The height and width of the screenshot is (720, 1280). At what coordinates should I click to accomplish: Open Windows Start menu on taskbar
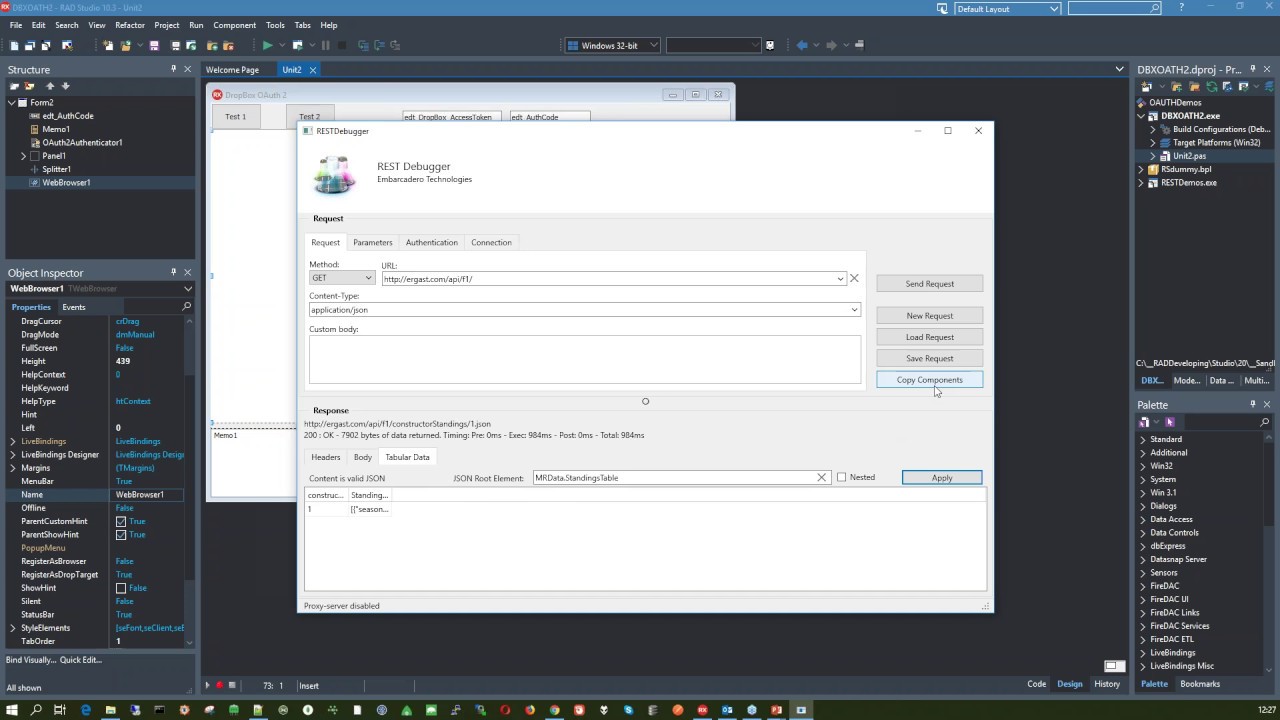tap(11, 710)
